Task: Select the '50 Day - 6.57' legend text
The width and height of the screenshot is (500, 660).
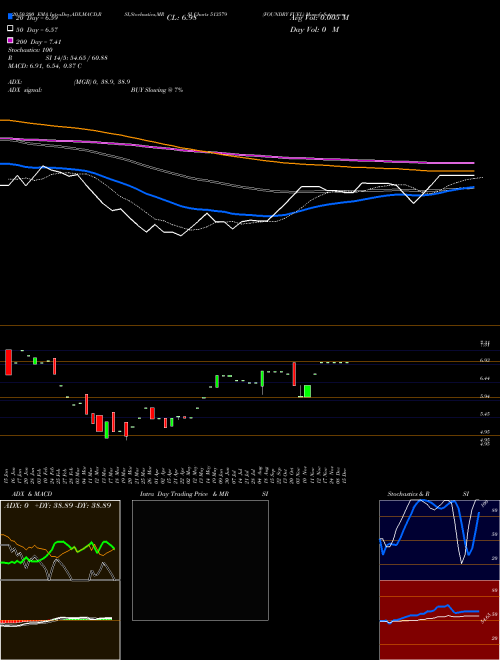Action: (37, 30)
